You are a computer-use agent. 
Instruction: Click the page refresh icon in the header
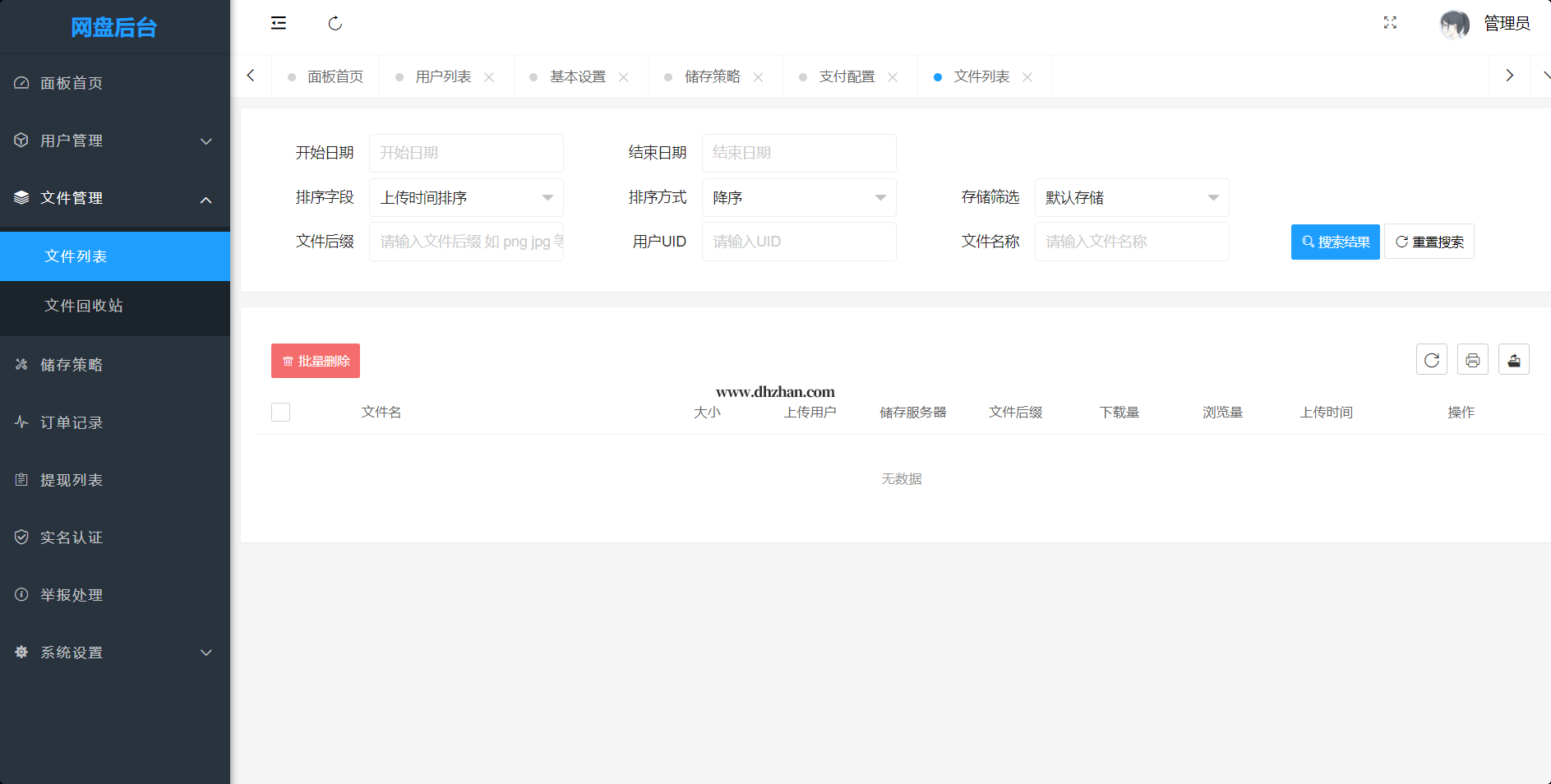[335, 23]
